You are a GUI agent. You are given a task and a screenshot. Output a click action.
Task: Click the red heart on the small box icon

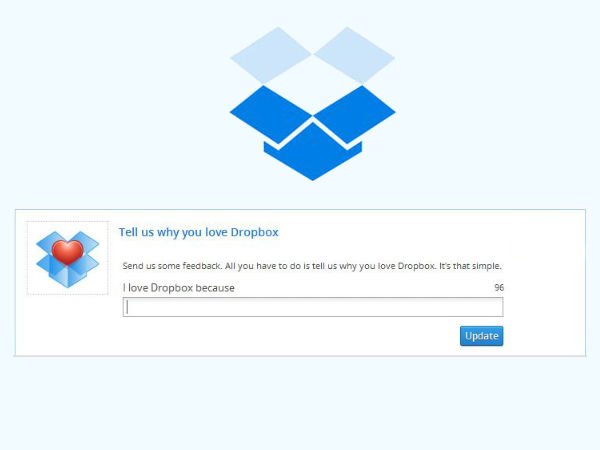pos(68,252)
